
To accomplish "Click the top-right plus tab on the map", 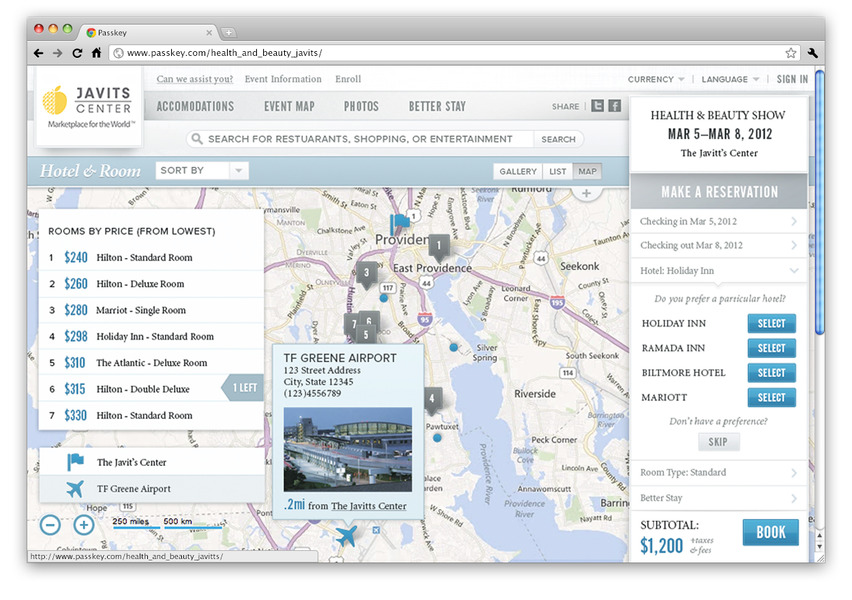I will [586, 193].
